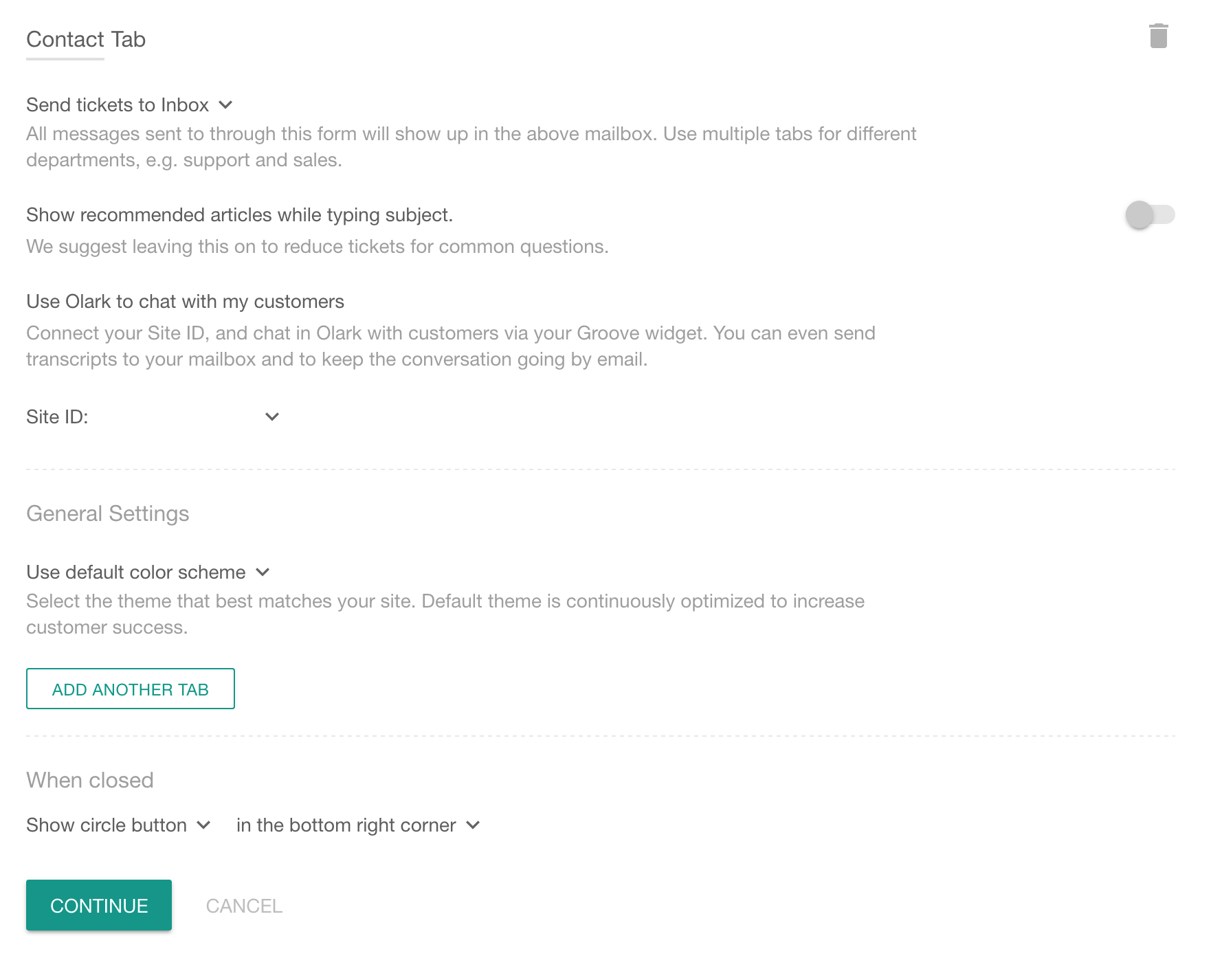1211x980 pixels.
Task: Click the chevron beside Send tickets to Inbox
Action: click(225, 105)
